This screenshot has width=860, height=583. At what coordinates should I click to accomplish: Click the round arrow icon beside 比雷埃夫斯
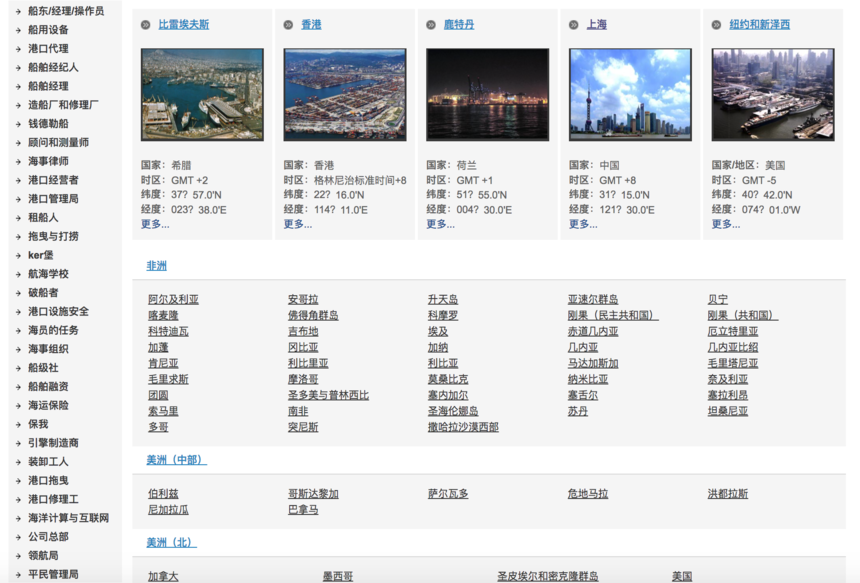(145, 25)
